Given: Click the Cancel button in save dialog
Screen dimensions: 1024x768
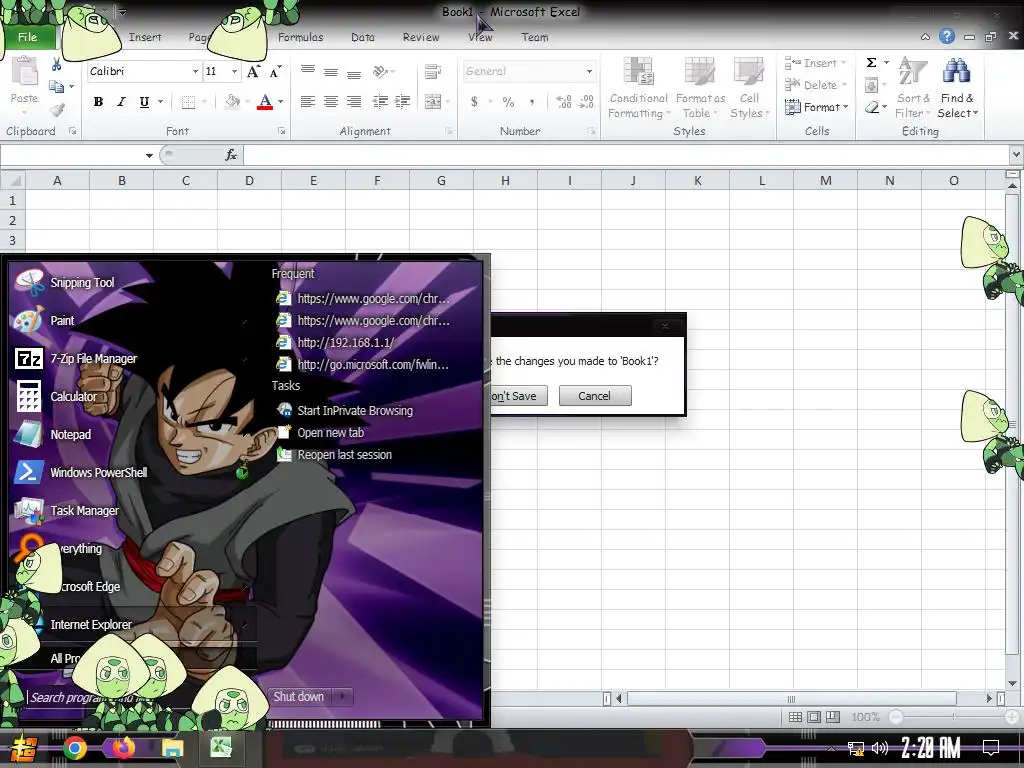Looking at the screenshot, I should pyautogui.click(x=594, y=396).
